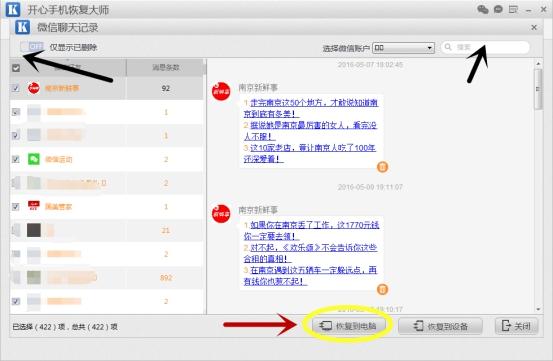Open the feedback menu icon beside minimize
The width and height of the screenshot is (553, 361).
pos(513,10)
